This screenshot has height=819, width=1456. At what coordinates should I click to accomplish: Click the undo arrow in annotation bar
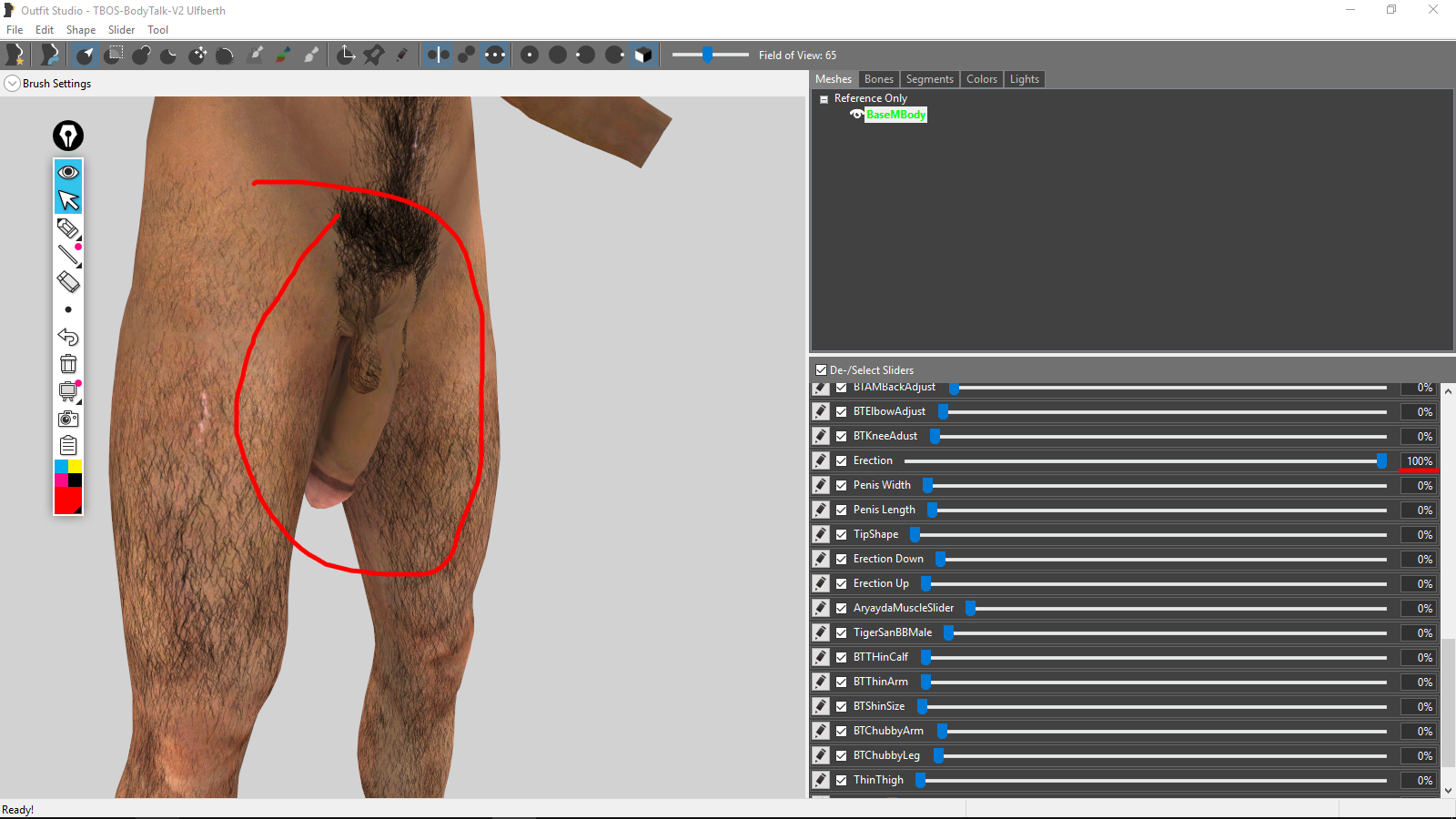[68, 337]
